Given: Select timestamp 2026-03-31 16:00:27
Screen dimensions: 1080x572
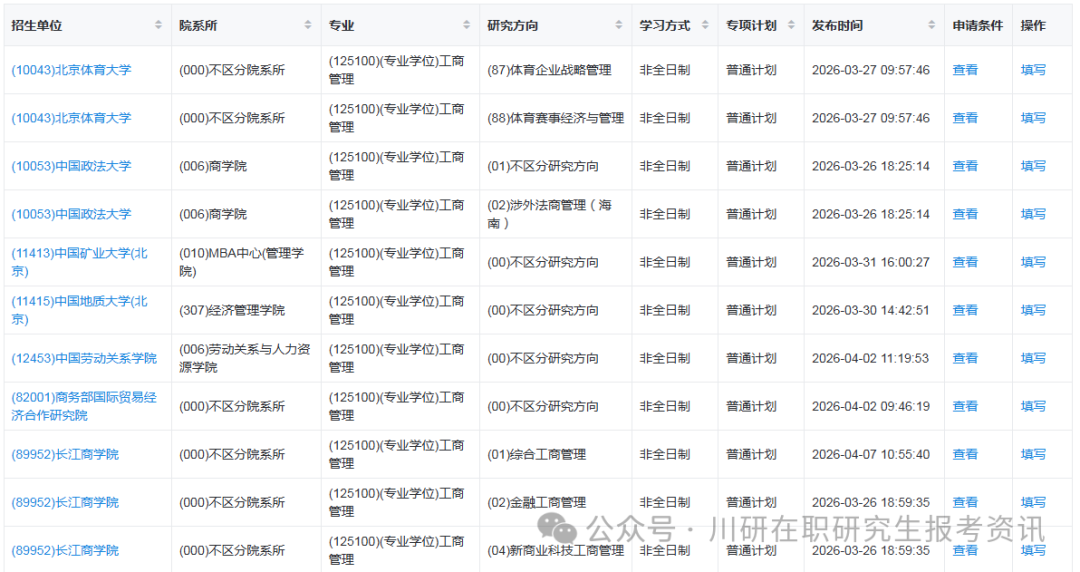Looking at the screenshot, I should (871, 262).
